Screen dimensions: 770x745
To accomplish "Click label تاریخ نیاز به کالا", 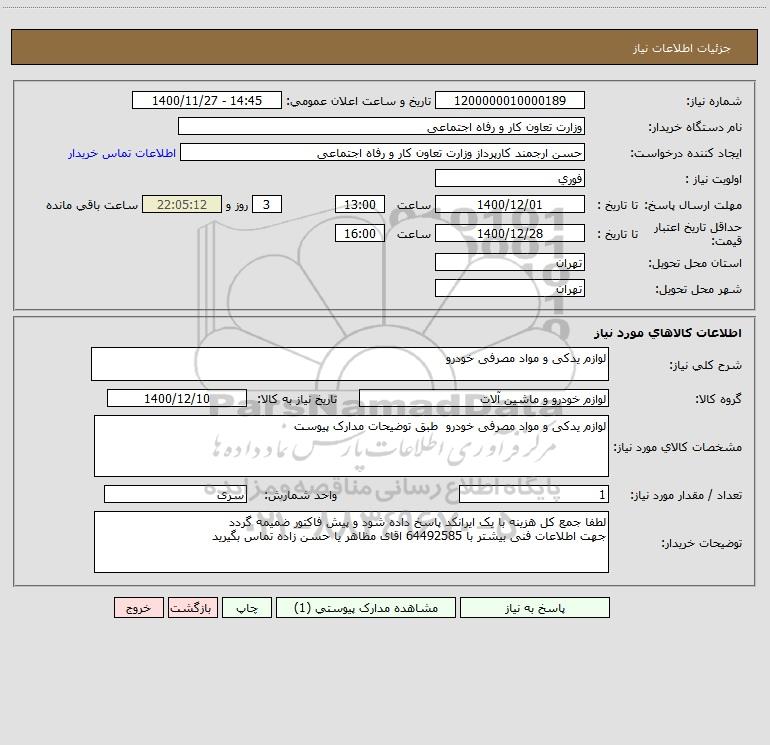I will point(298,399).
